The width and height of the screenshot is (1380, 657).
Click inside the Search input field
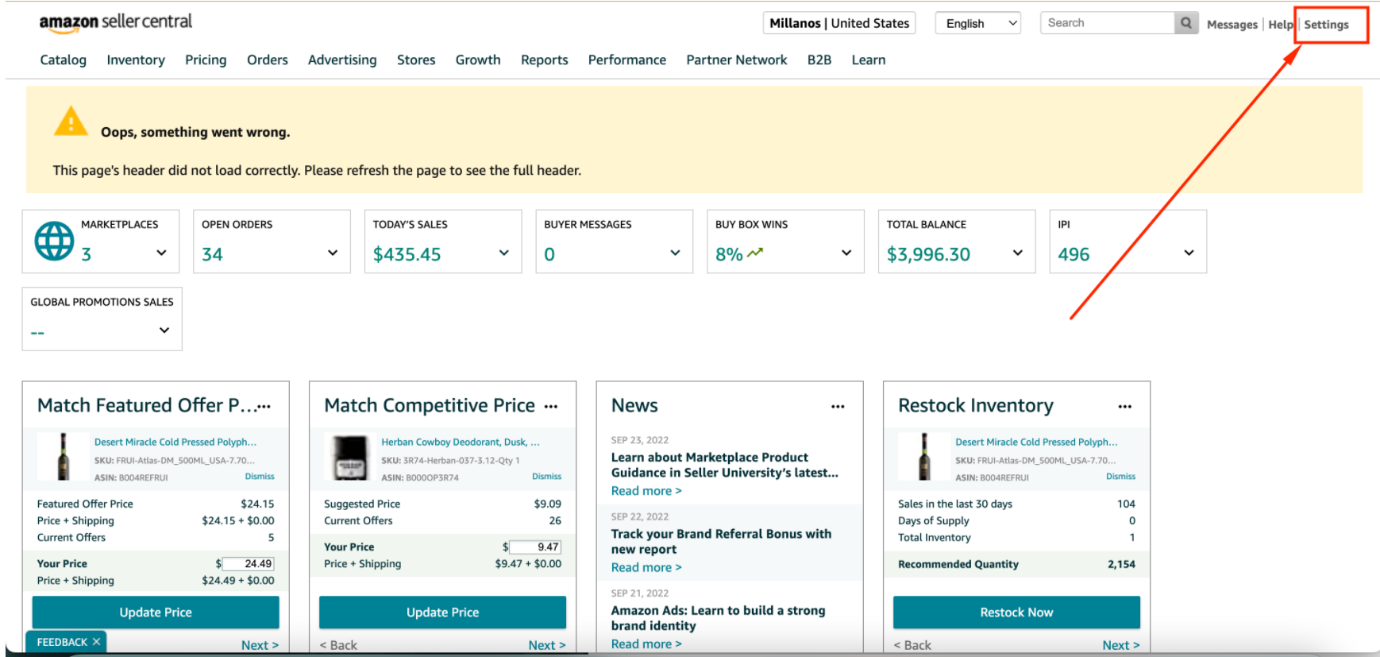1107,23
